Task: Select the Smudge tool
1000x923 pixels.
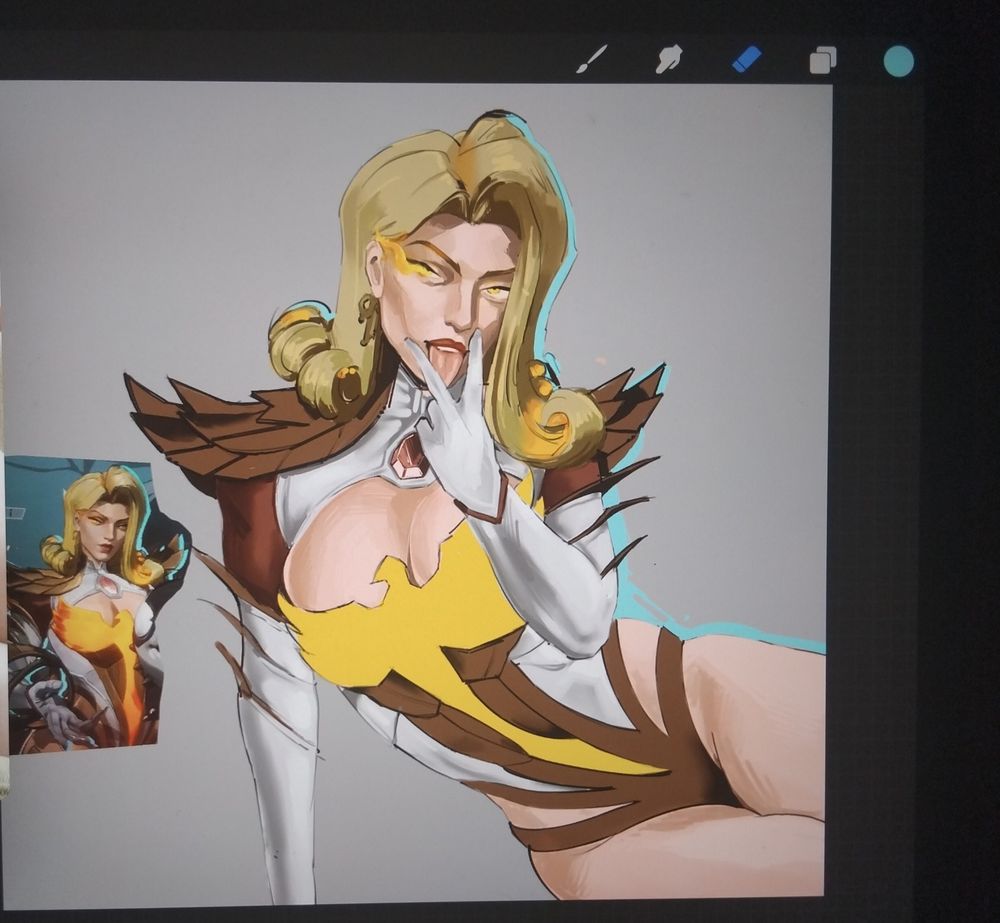Action: 668,60
